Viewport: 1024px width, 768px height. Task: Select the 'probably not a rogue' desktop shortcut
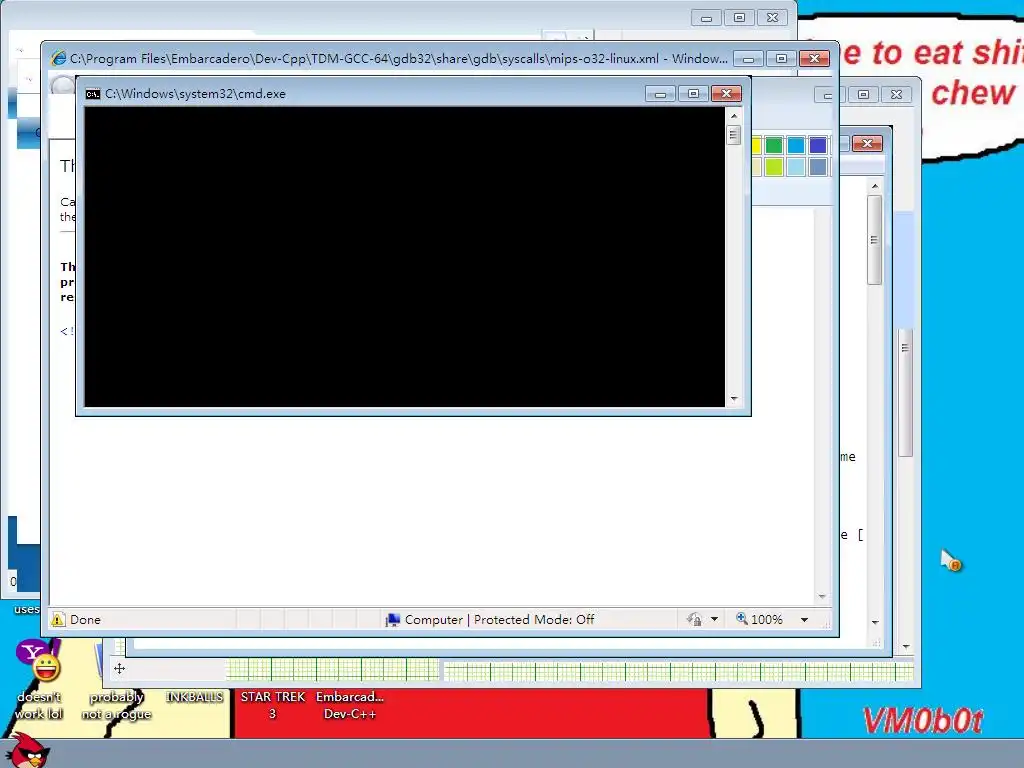[116, 705]
